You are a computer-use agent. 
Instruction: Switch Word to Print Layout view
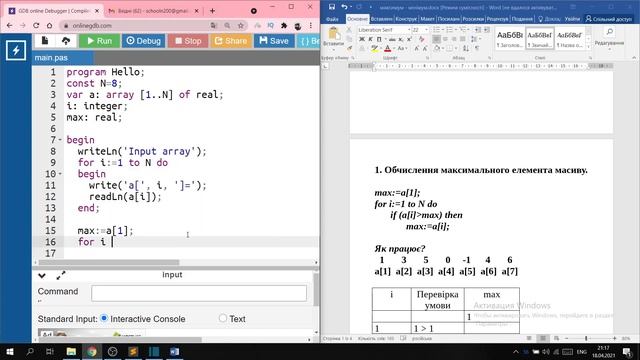[x=543, y=338]
